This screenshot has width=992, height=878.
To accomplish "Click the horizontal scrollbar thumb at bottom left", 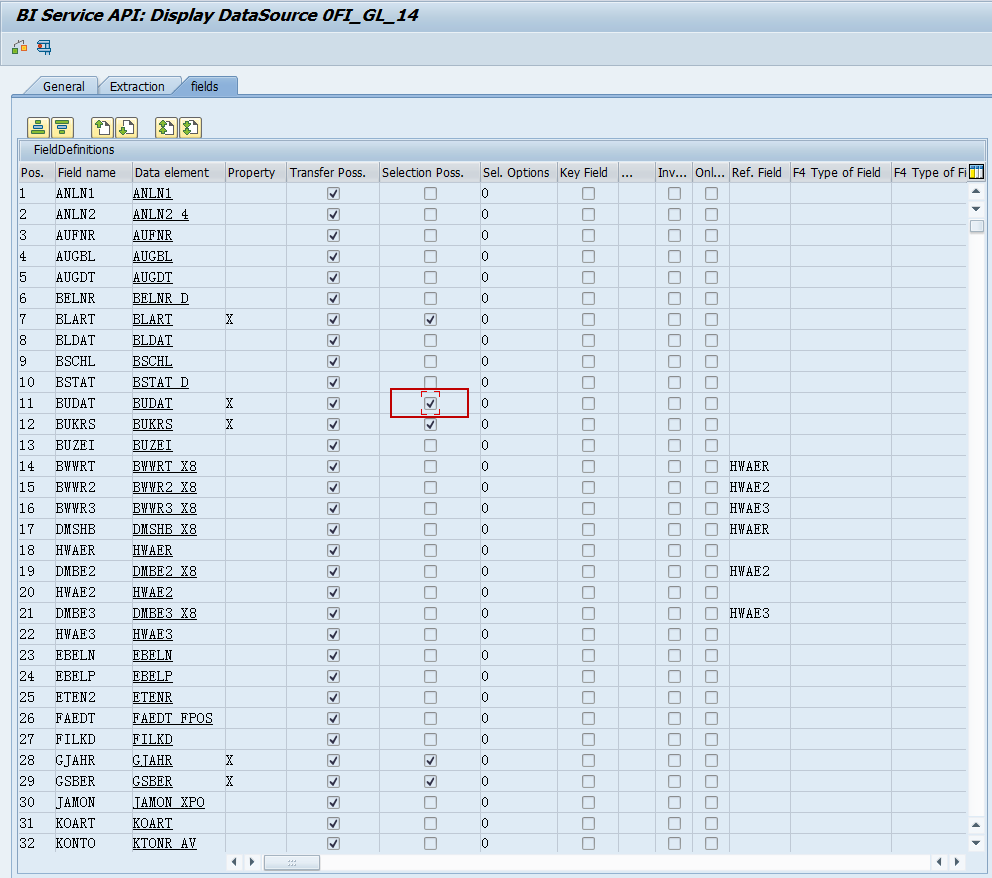I will click(x=291, y=861).
